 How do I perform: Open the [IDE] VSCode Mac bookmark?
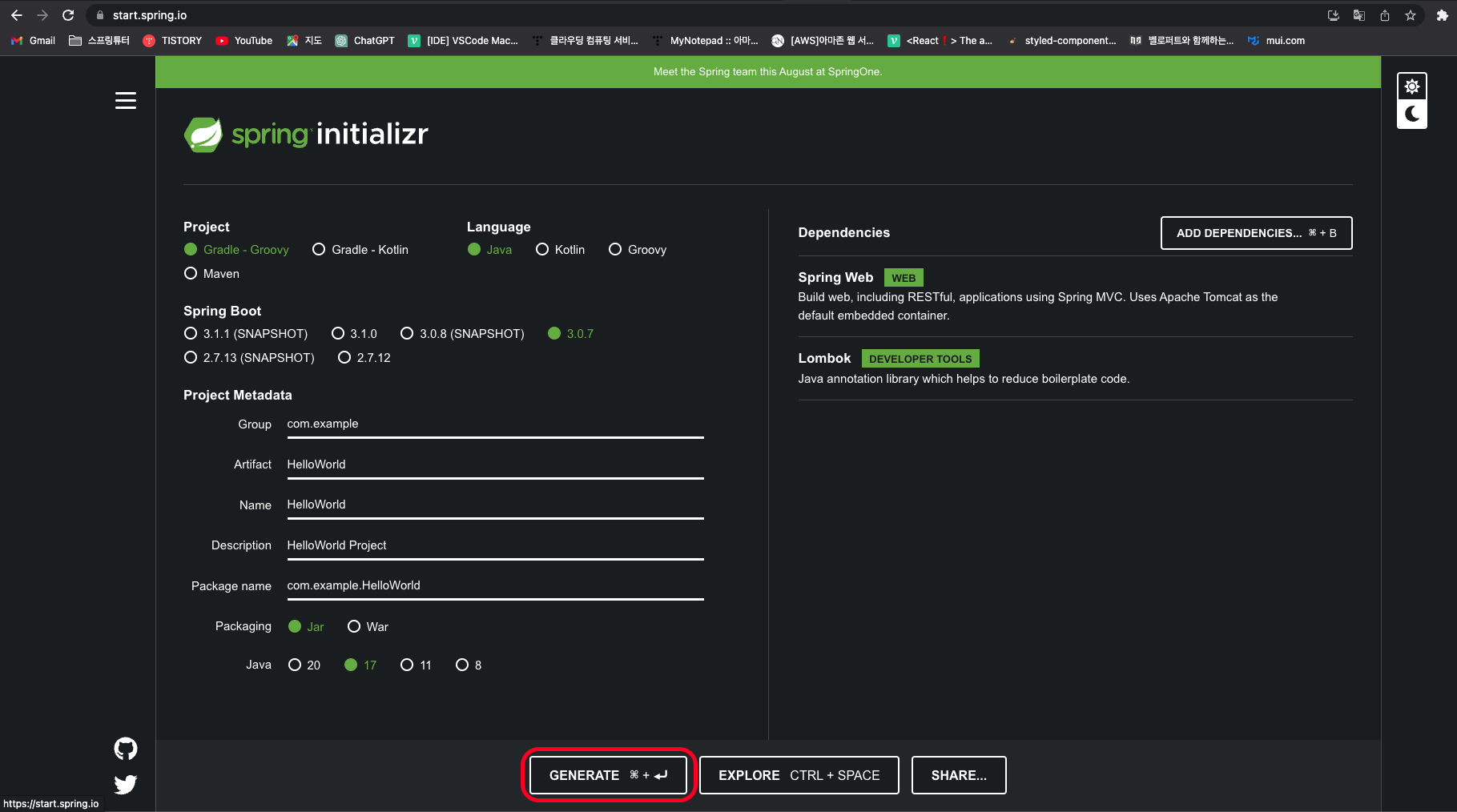coord(463,41)
